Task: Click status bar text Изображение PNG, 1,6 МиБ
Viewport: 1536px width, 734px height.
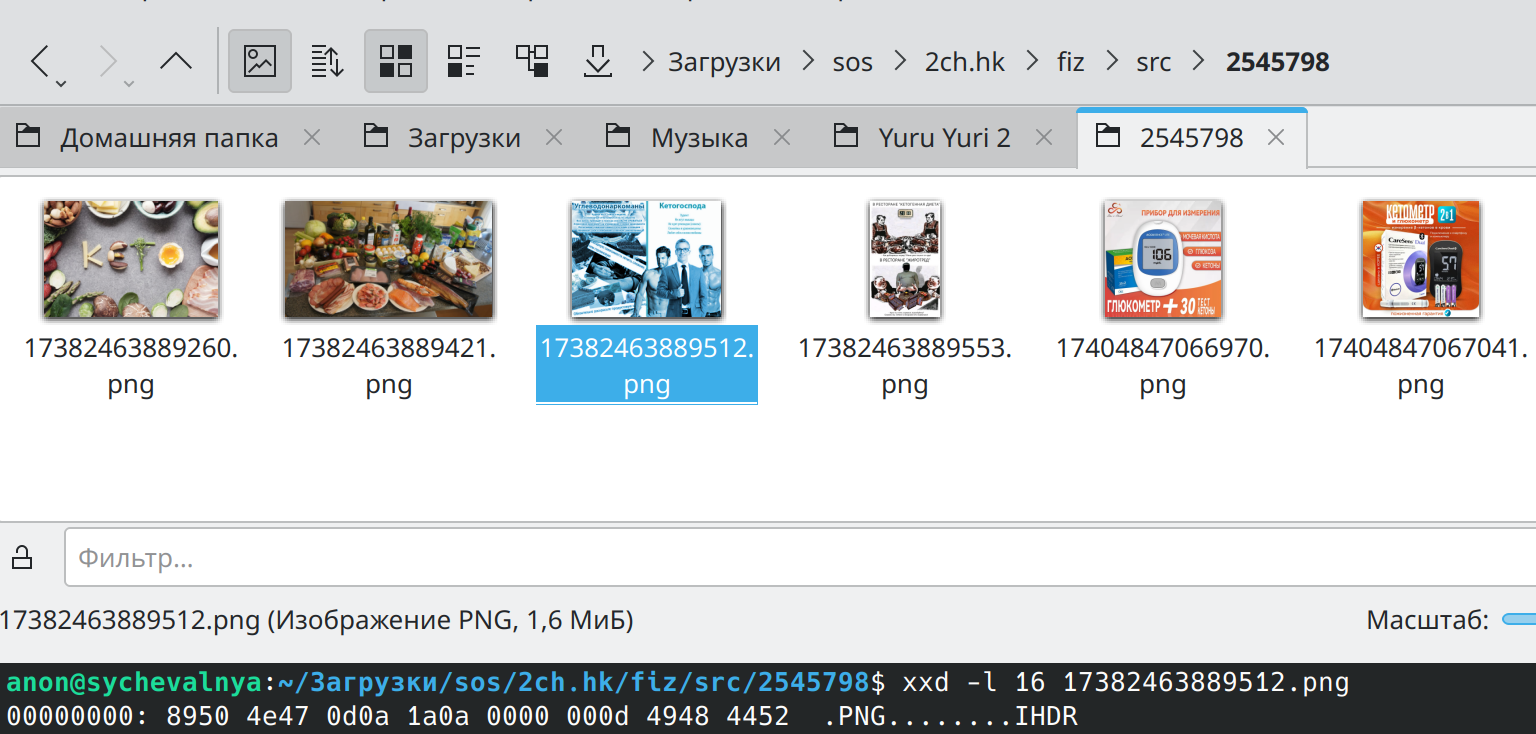Action: (451, 621)
